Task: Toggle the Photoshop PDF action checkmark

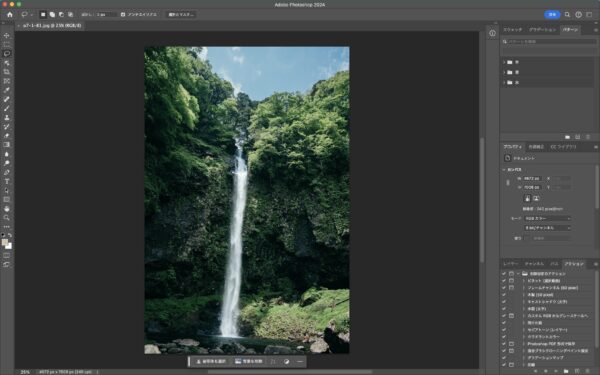Action: click(x=504, y=344)
